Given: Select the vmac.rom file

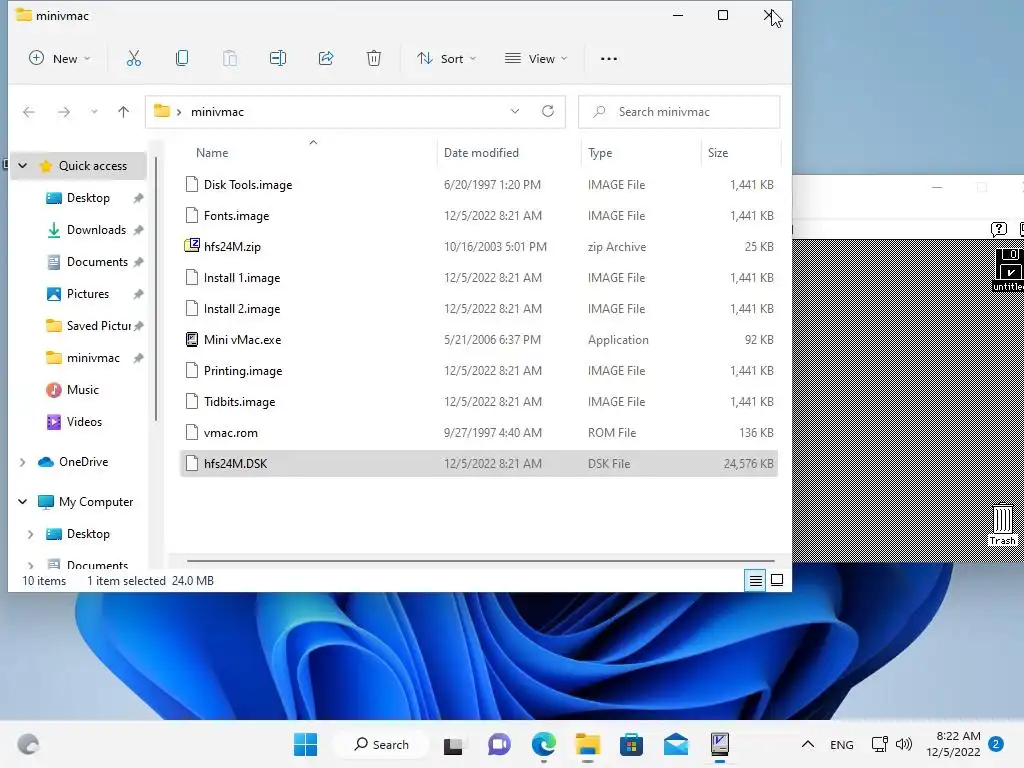Looking at the screenshot, I should click(479, 432).
